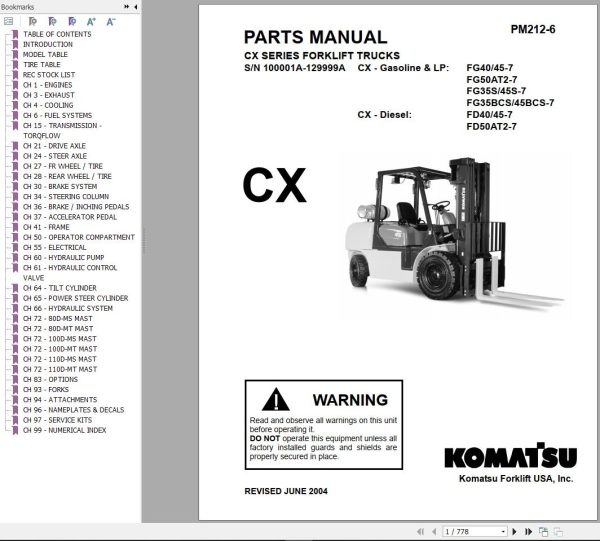600x541 pixels.
Task: Select CH 28 - REAR WHEEL / TIRE
Action: tap(67, 176)
